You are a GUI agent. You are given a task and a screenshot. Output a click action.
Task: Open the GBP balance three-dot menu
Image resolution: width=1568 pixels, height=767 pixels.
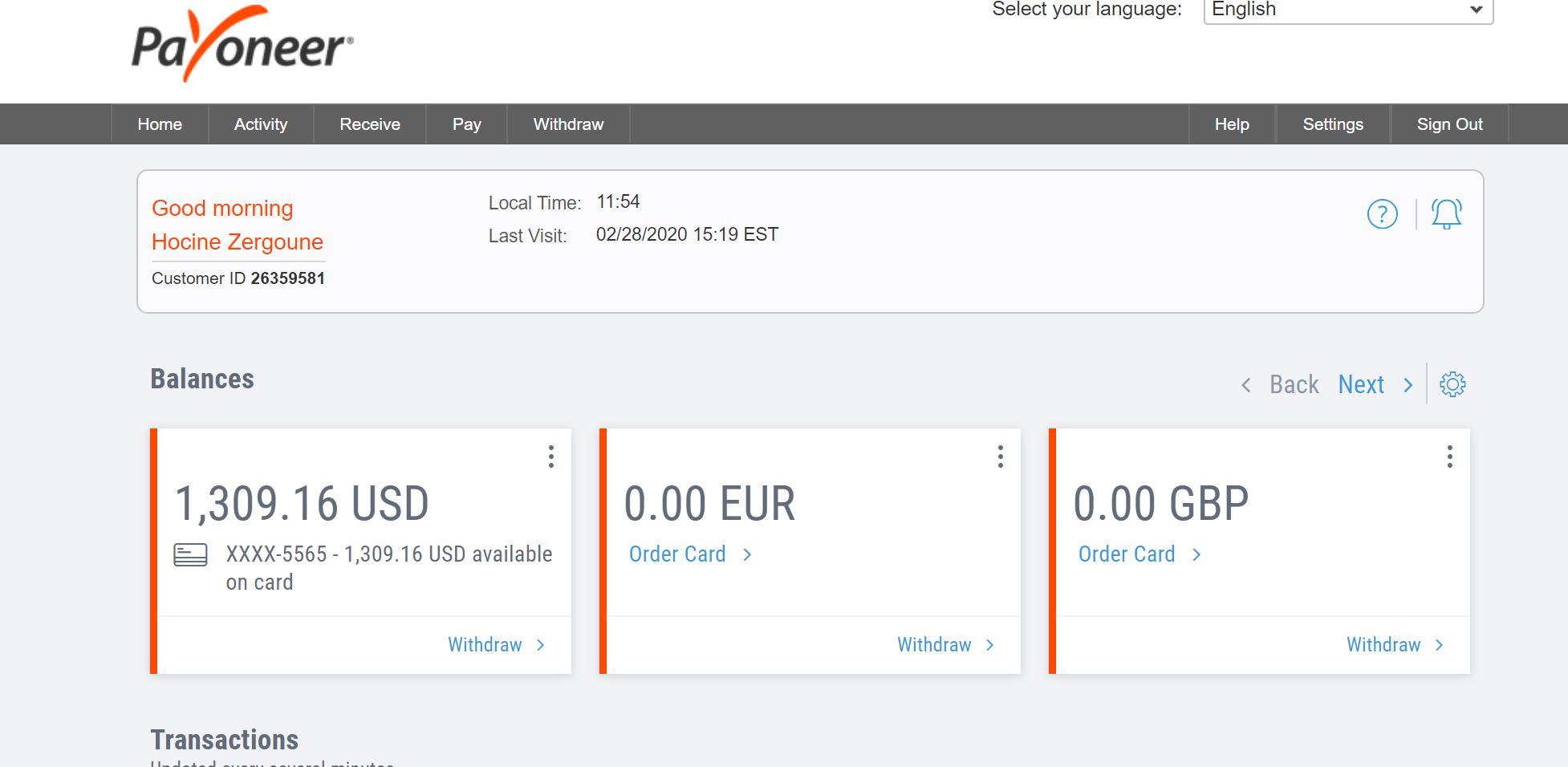point(1449,457)
